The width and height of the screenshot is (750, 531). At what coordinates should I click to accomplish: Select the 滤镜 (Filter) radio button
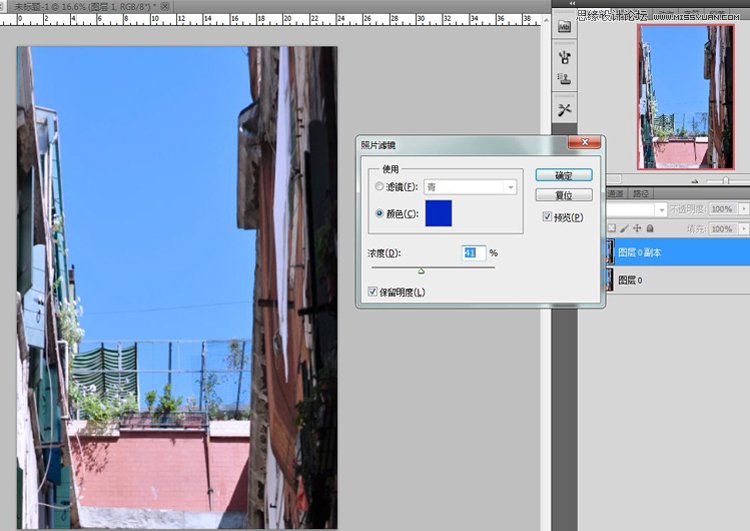379,186
